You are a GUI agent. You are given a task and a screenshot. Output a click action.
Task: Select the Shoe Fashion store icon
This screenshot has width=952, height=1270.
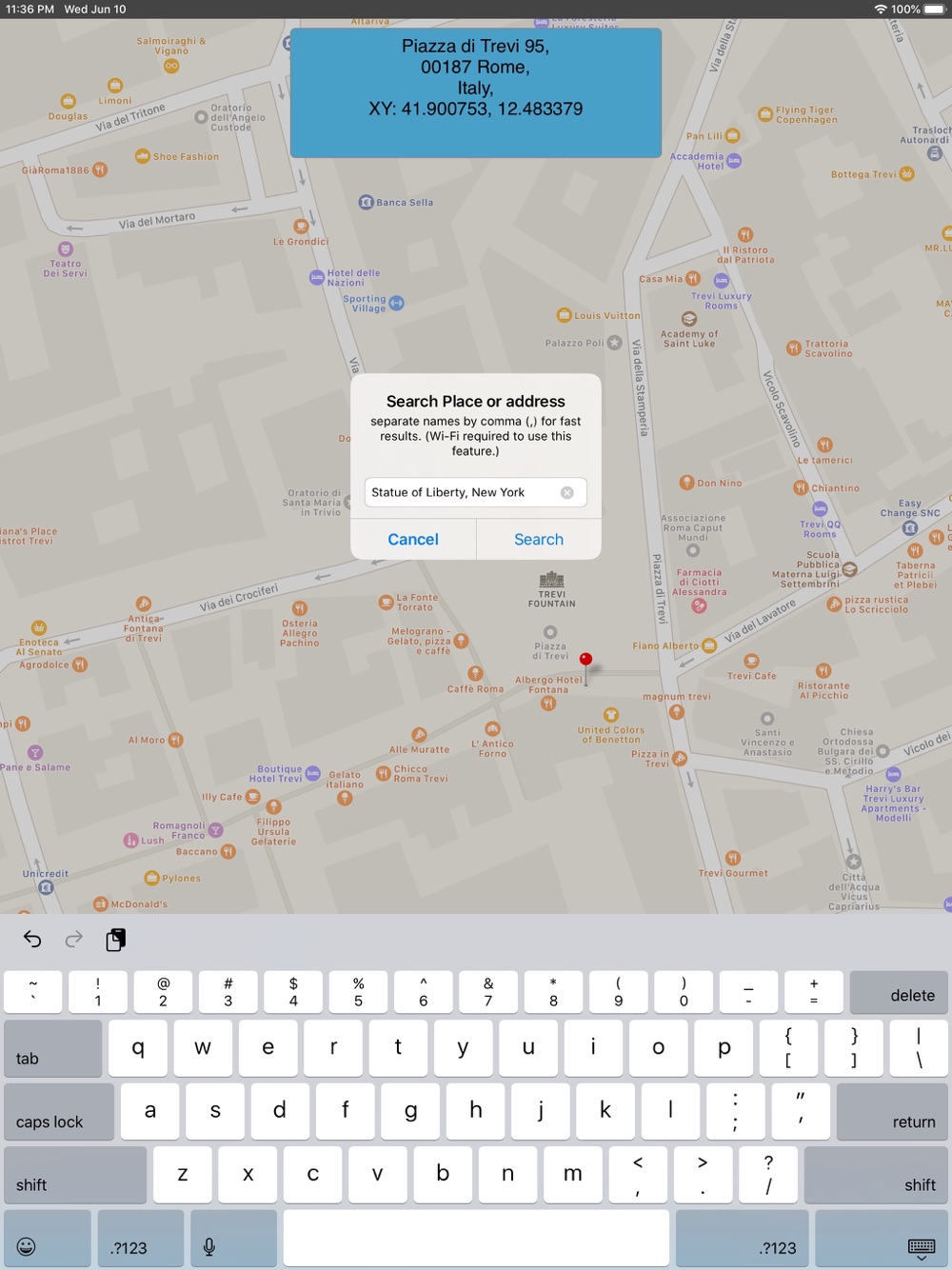click(x=142, y=156)
